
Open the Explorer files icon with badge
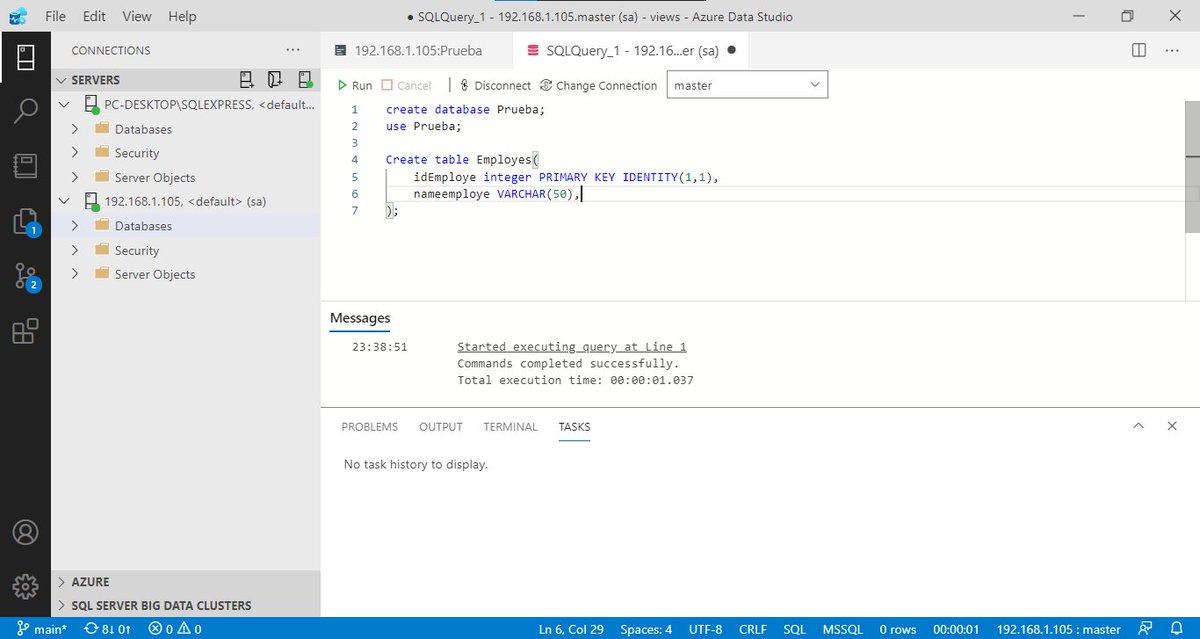[26, 221]
